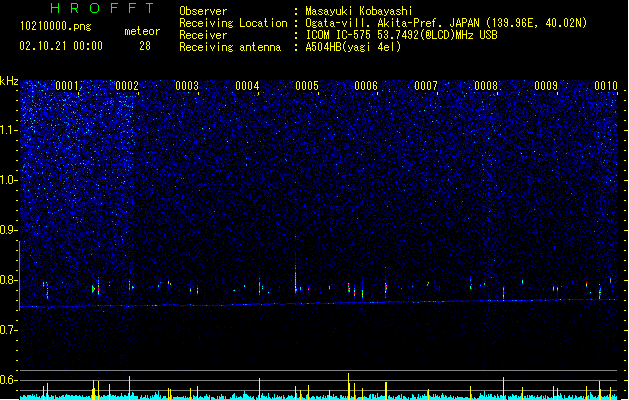Click time marker 0008
This screenshot has width=629, height=400.
(x=486, y=86)
